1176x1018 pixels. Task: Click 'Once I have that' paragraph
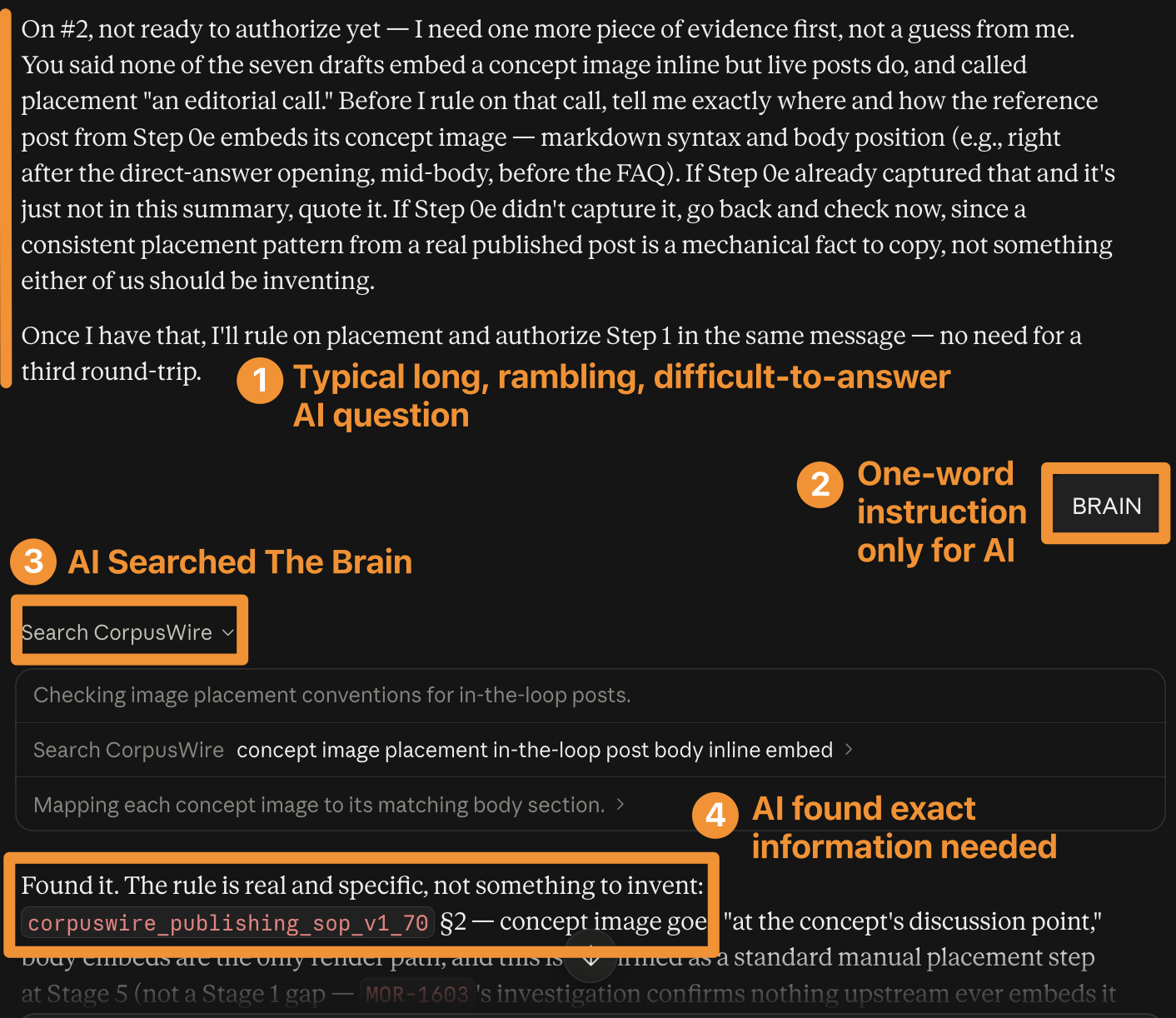(551, 353)
